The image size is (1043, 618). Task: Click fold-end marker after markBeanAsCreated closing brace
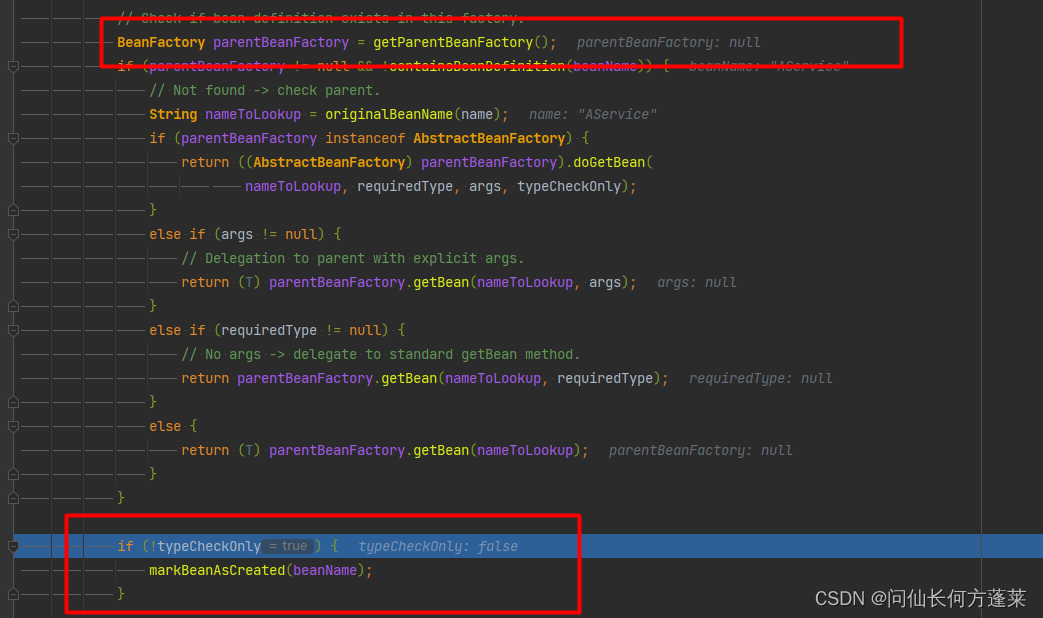tap(13, 594)
